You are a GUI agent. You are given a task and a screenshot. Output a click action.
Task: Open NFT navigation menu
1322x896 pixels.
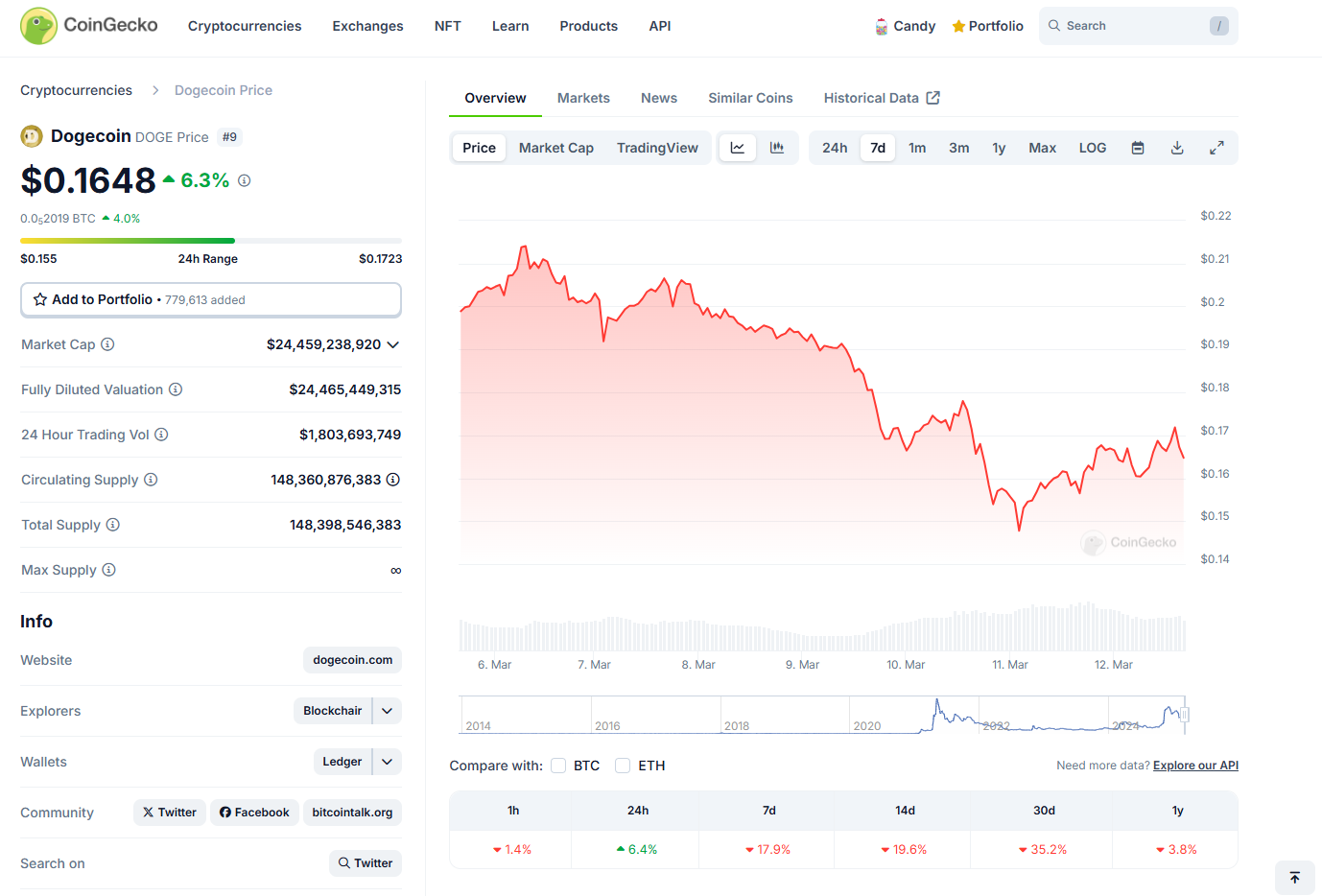tap(448, 26)
